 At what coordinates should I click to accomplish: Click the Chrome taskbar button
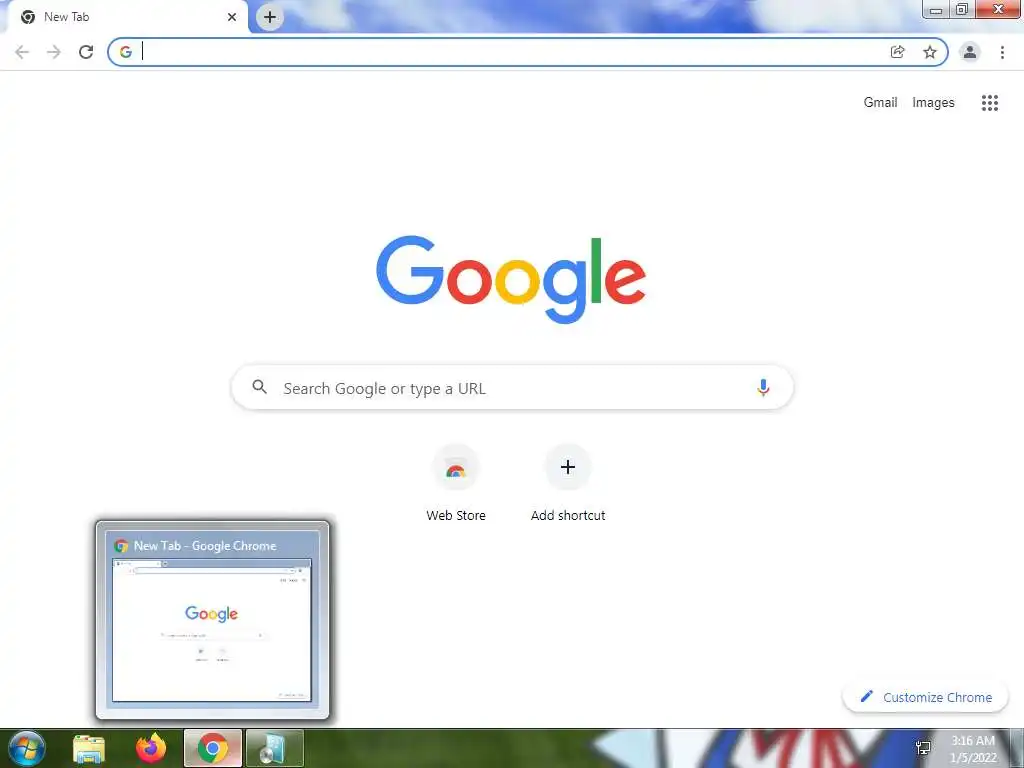(x=213, y=748)
